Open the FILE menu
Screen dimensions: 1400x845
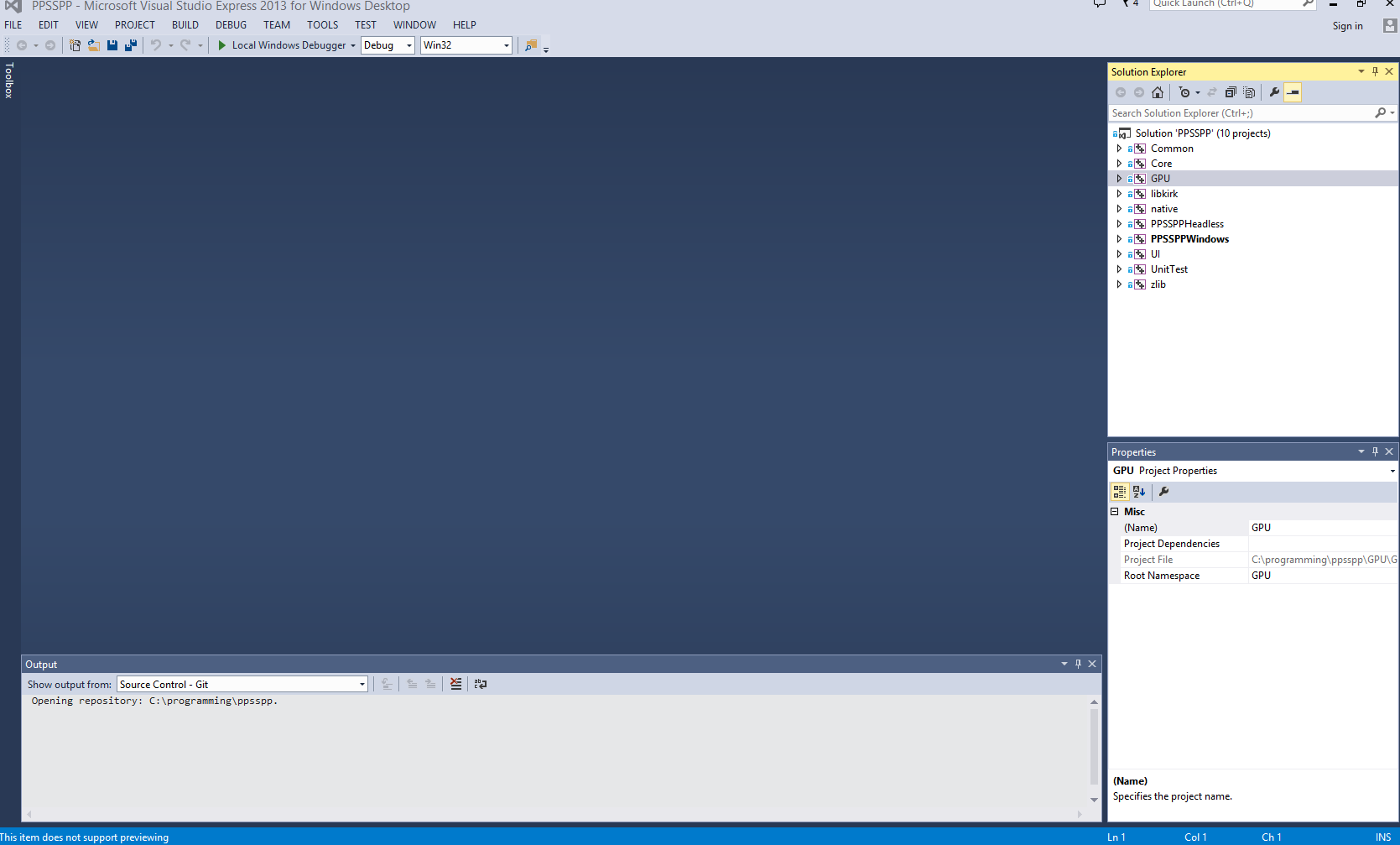click(x=13, y=25)
